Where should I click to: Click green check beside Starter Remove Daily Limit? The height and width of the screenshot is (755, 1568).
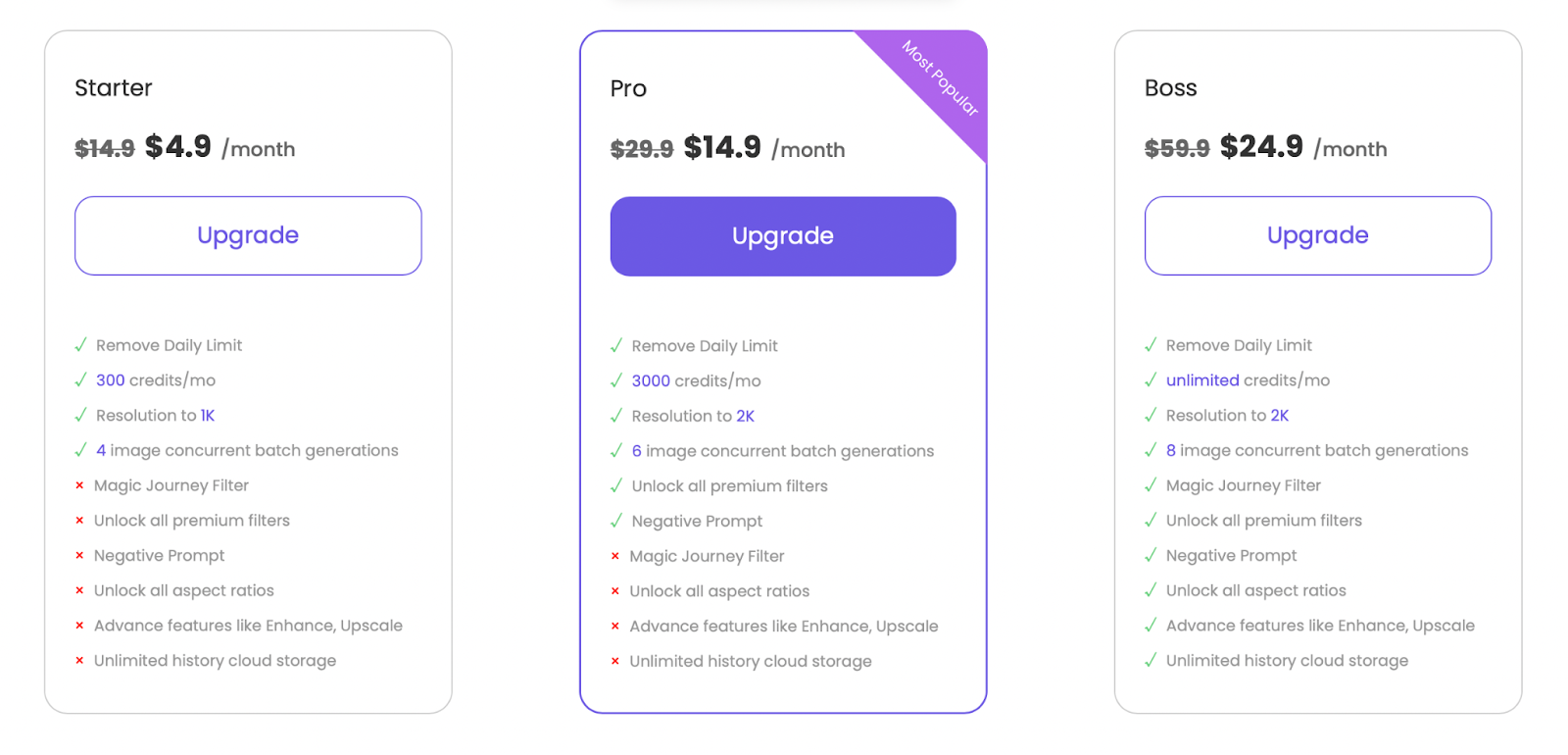coord(80,345)
